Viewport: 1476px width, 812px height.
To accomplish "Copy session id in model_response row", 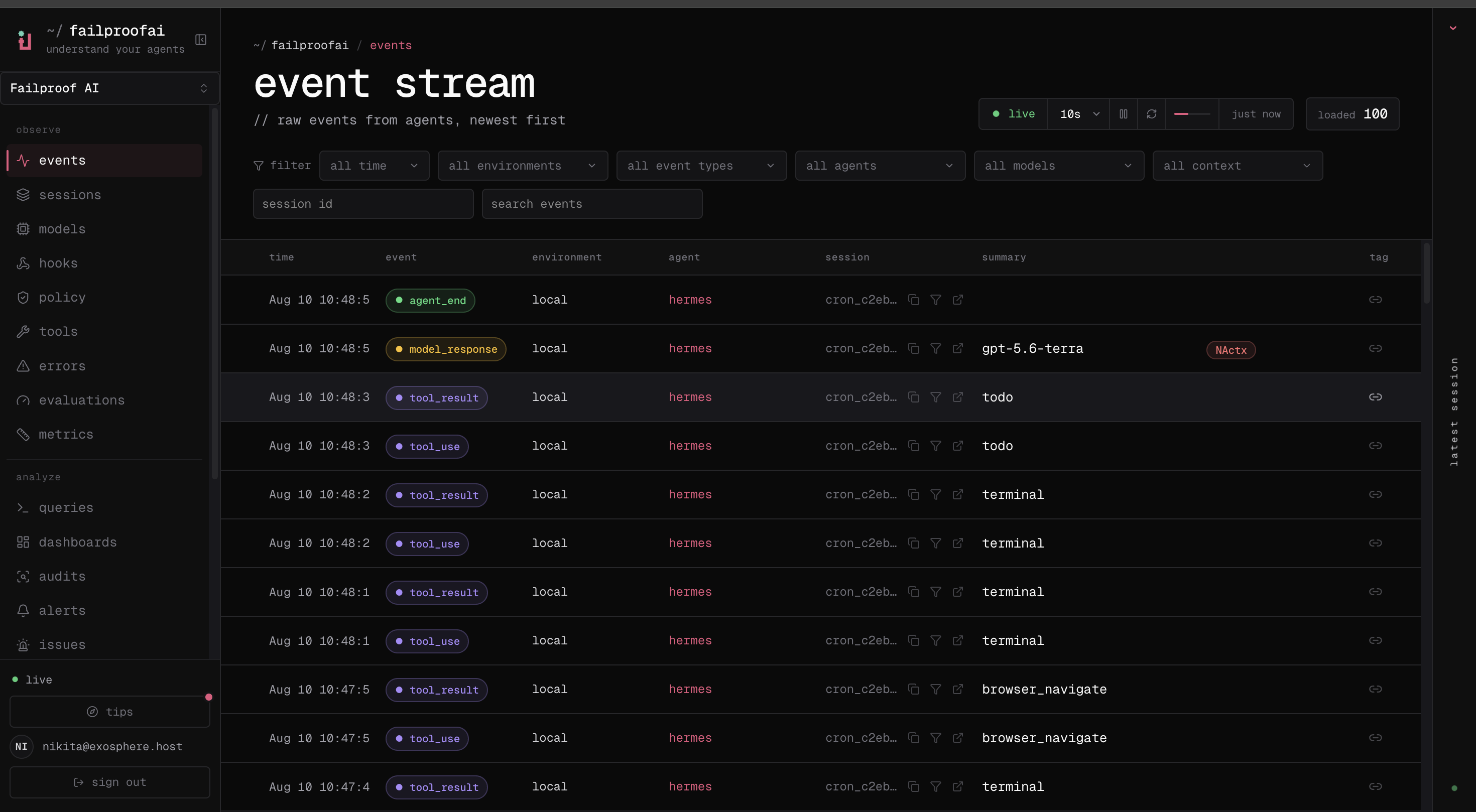I will pos(914,348).
